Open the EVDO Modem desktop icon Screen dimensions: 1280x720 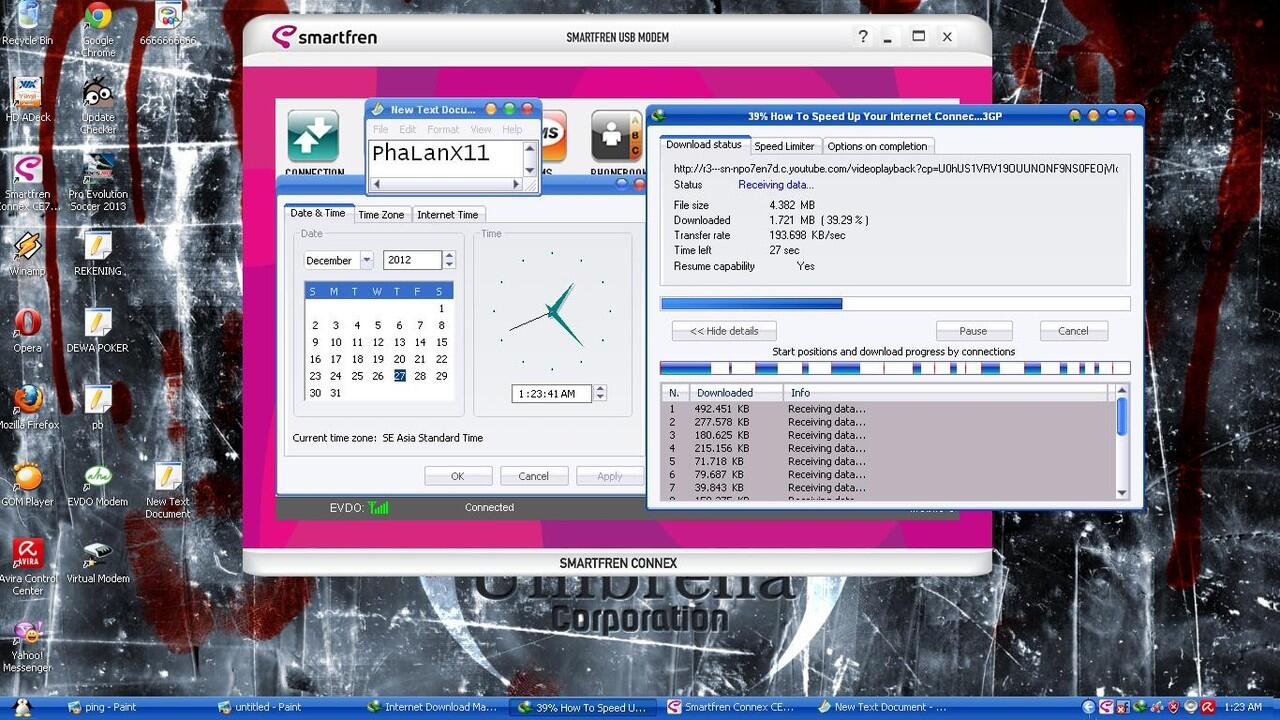point(98,484)
